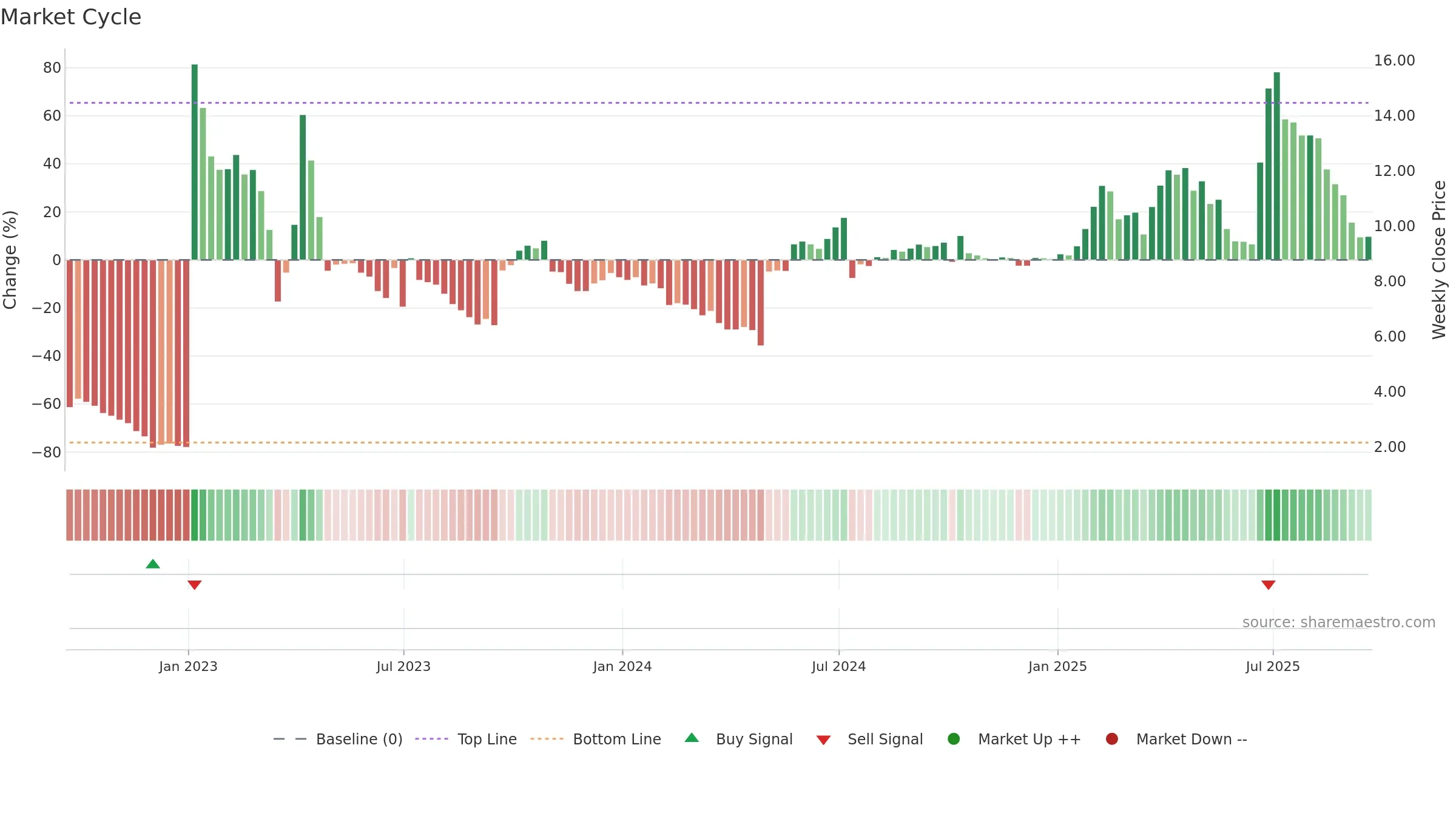The image size is (1456, 819).
Task: Click the Jul 2025 x-axis label
Action: click(x=1273, y=666)
